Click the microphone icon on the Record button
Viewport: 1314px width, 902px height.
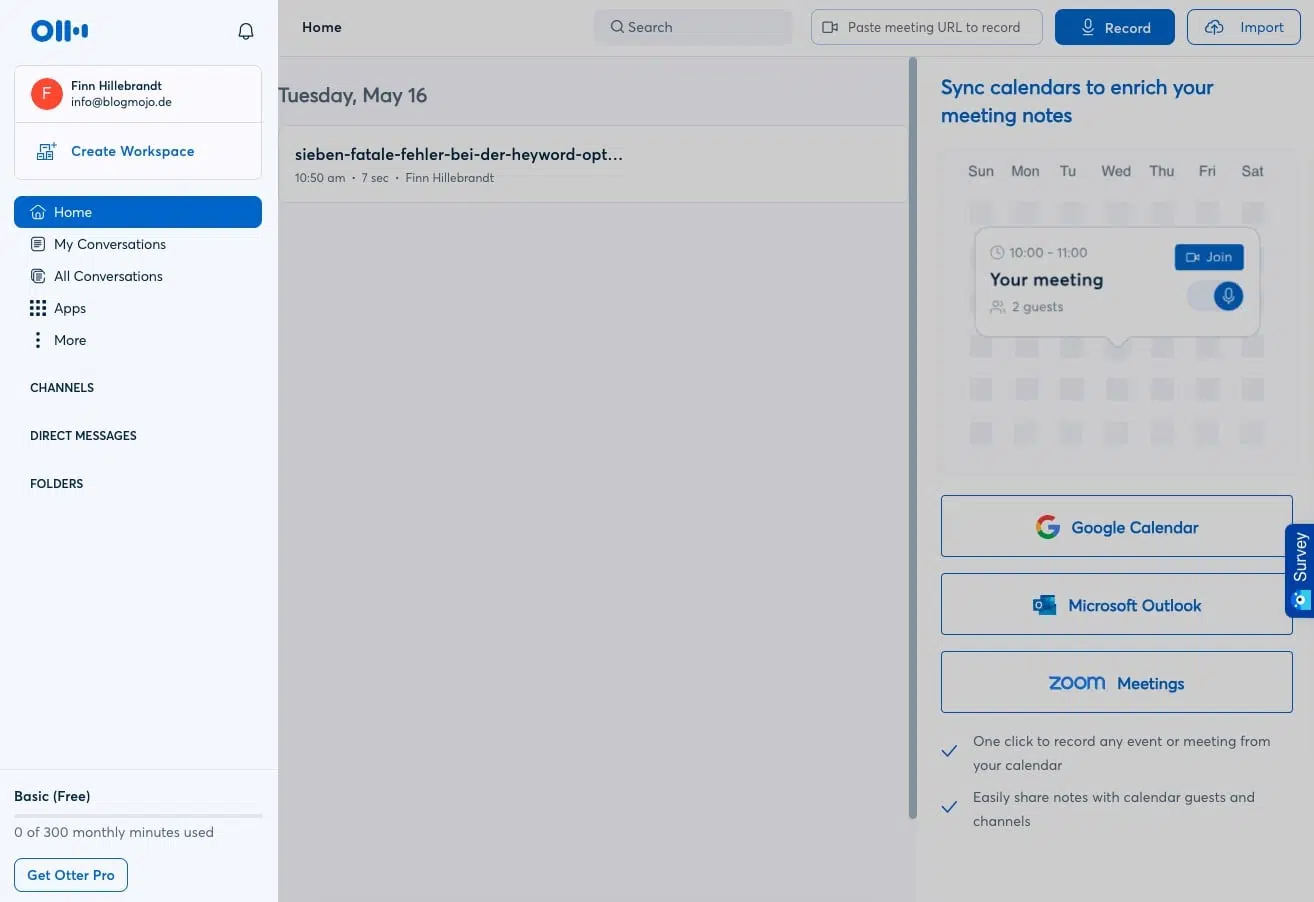click(x=1089, y=27)
